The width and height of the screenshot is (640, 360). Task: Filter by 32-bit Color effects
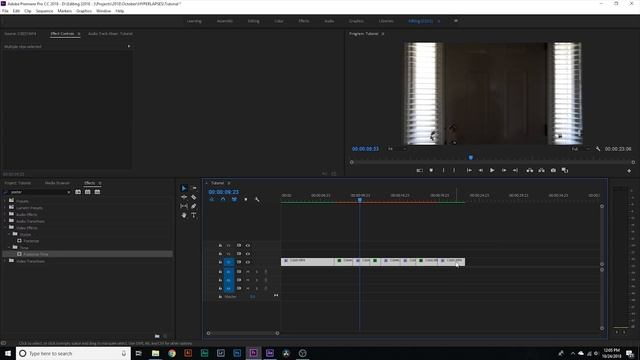click(87, 192)
